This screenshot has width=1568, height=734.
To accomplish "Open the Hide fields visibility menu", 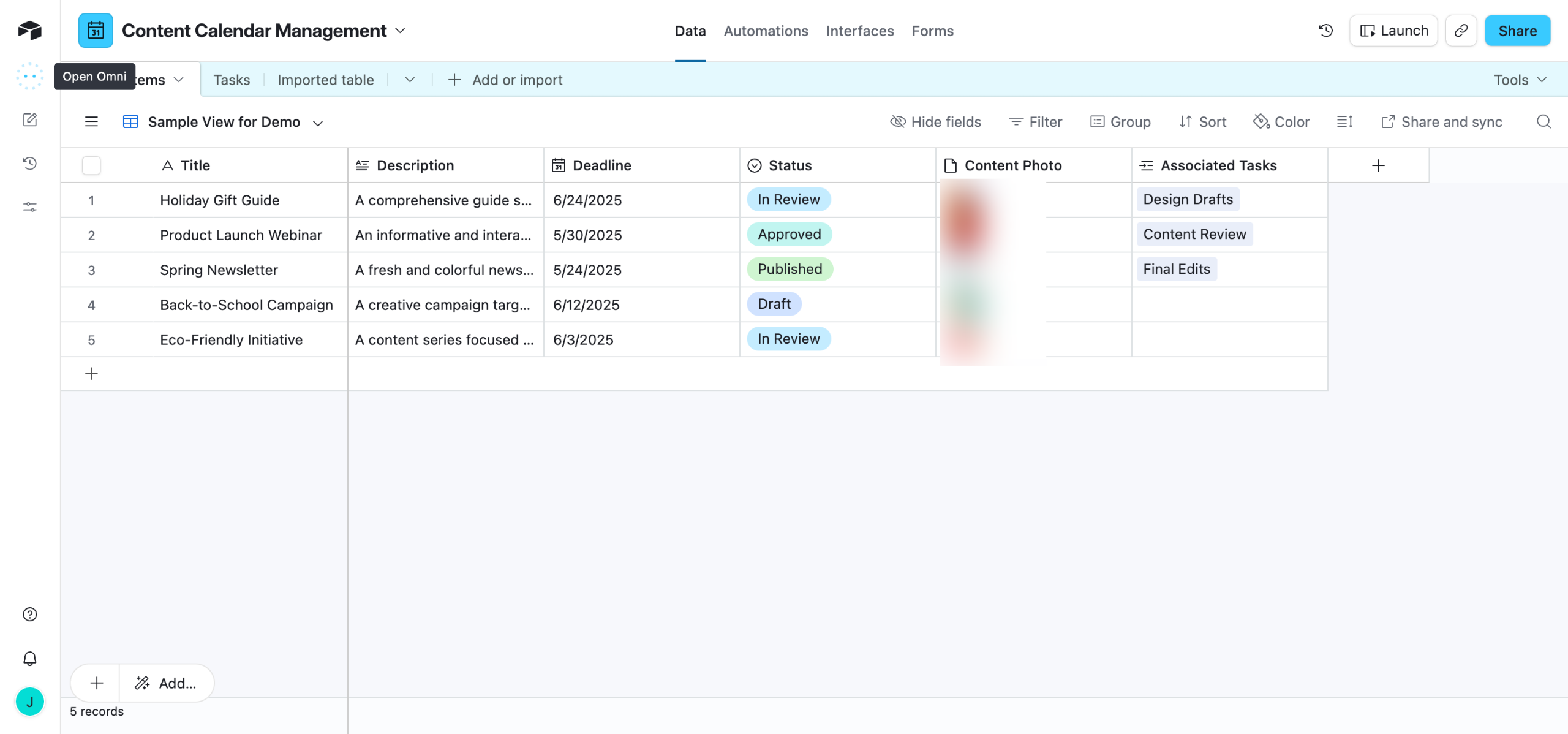I will pyautogui.click(x=935, y=122).
